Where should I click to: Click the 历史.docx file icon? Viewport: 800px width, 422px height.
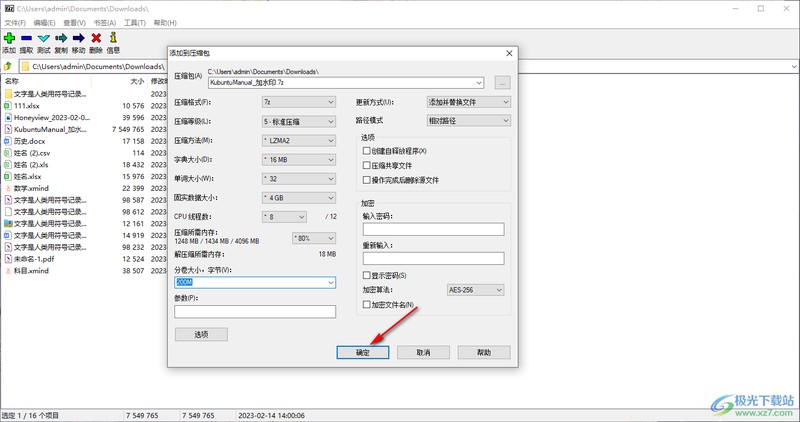[x=8, y=141]
